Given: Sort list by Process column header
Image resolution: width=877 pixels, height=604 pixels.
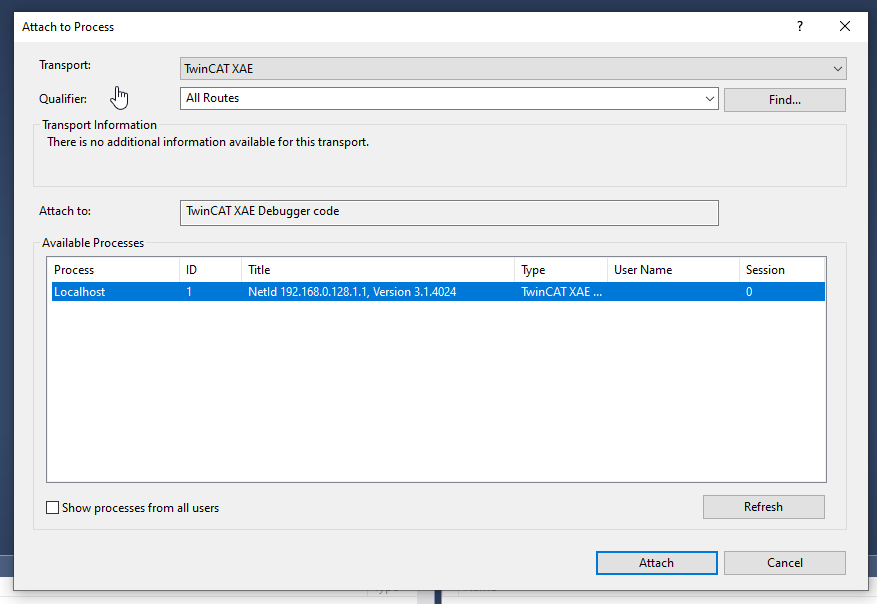Looking at the screenshot, I should [x=113, y=270].
